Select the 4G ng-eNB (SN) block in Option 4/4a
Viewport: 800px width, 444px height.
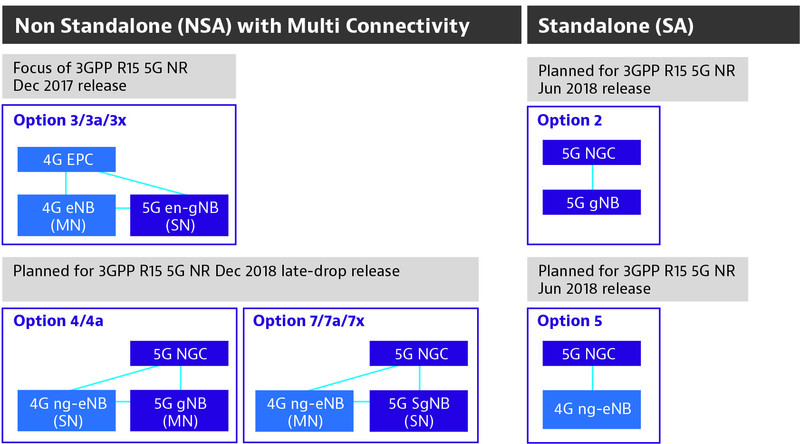(x=66, y=411)
